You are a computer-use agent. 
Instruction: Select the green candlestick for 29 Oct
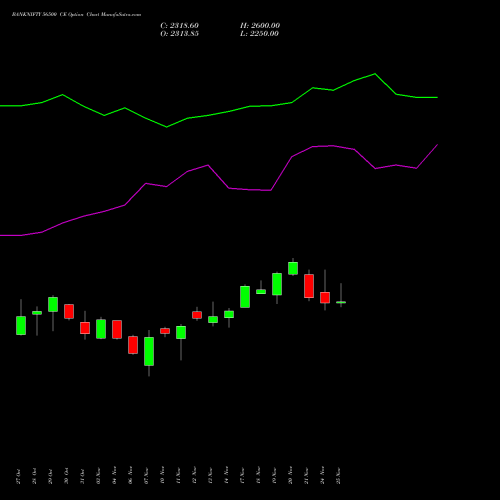[53, 304]
